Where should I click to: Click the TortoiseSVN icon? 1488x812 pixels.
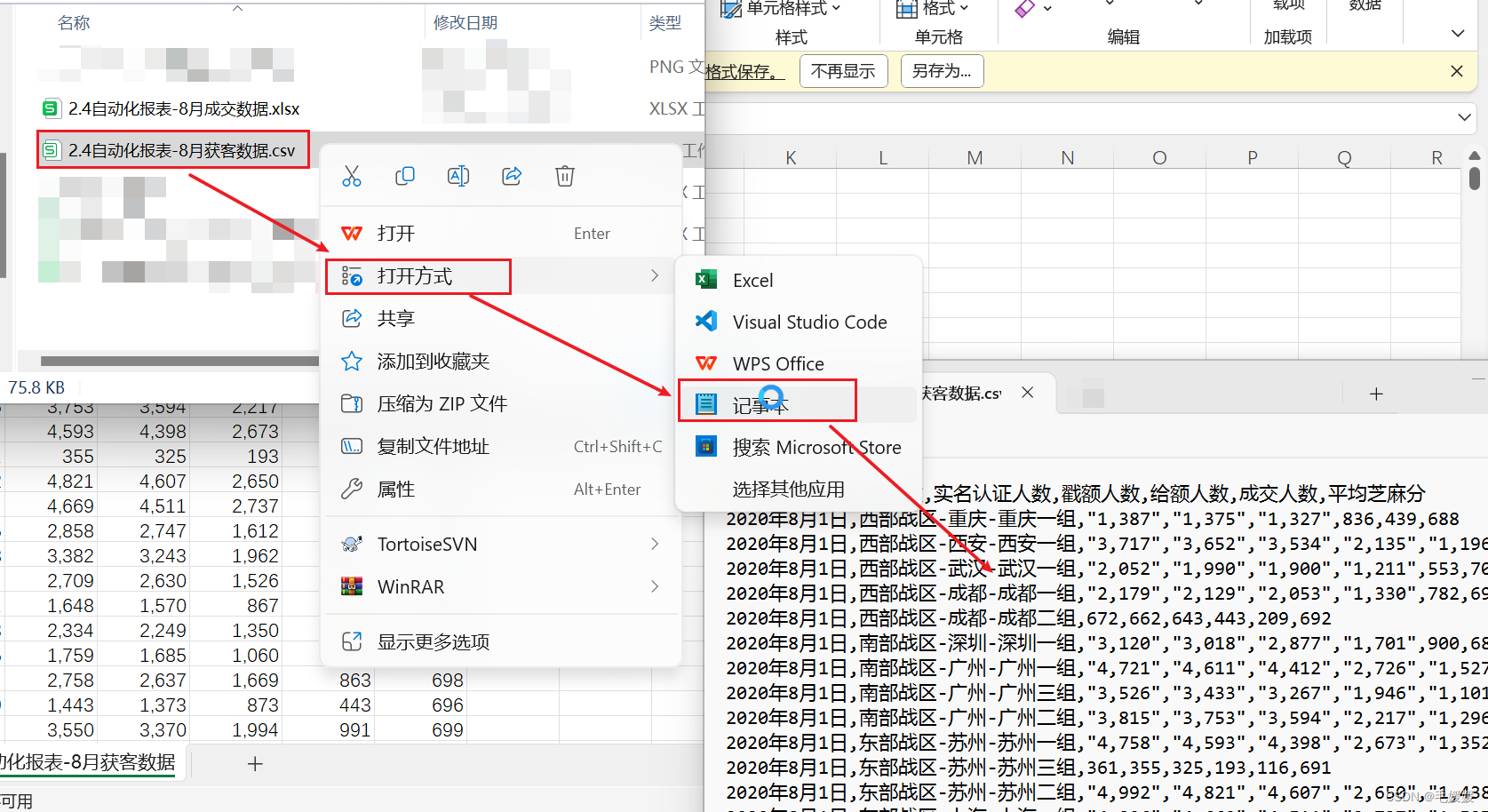(352, 544)
